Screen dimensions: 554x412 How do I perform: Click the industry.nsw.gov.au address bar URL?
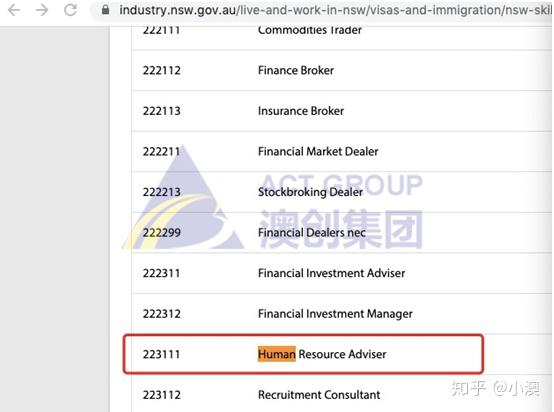tap(335, 10)
